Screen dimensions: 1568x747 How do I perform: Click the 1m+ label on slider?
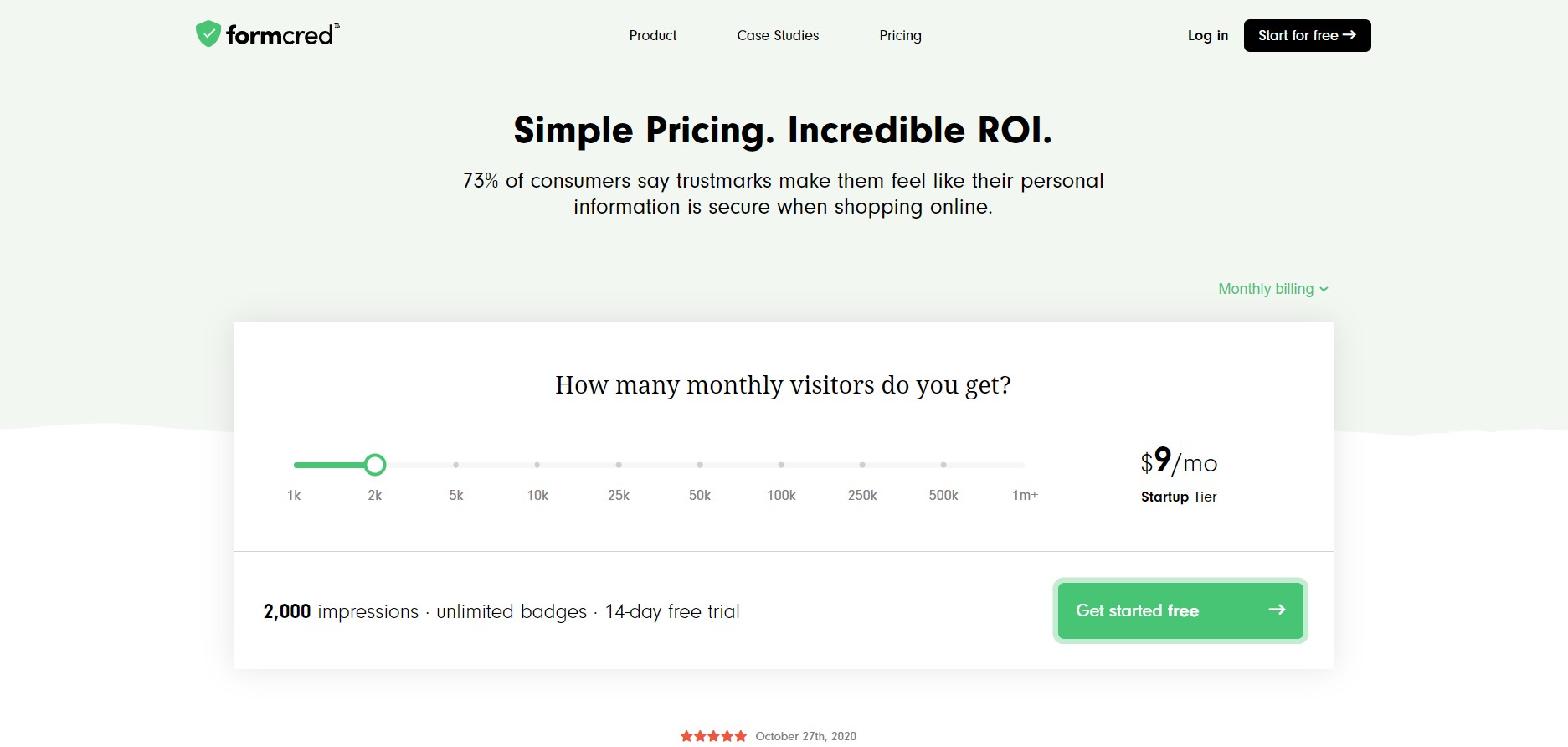pyautogui.click(x=1025, y=495)
